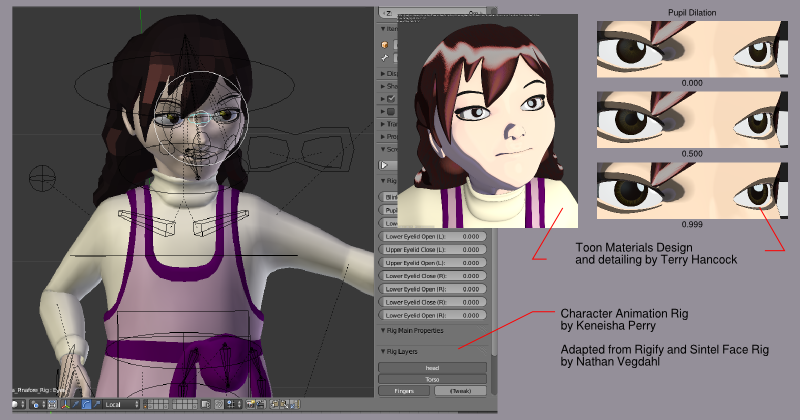Adjust the Upper Eyelid Close (L) slider
Image resolution: width=800 pixels, height=420 pixels.
(432, 249)
